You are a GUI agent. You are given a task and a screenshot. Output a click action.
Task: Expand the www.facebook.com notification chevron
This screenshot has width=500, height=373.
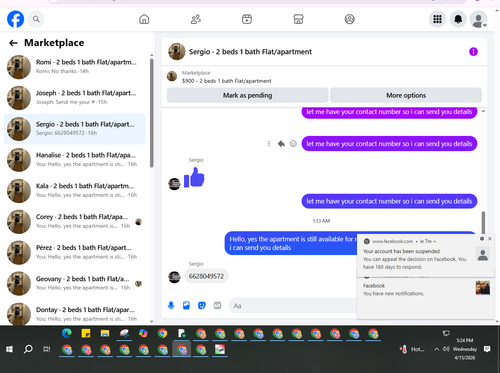point(435,241)
